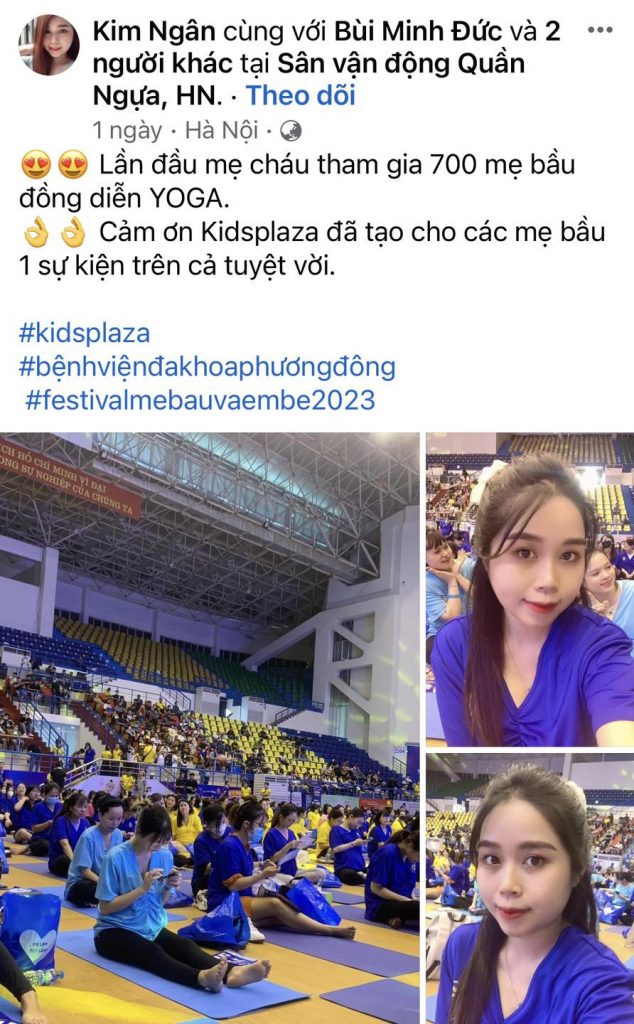Open the large stadium yoga photo
The width and height of the screenshot is (634, 1024).
click(210, 728)
